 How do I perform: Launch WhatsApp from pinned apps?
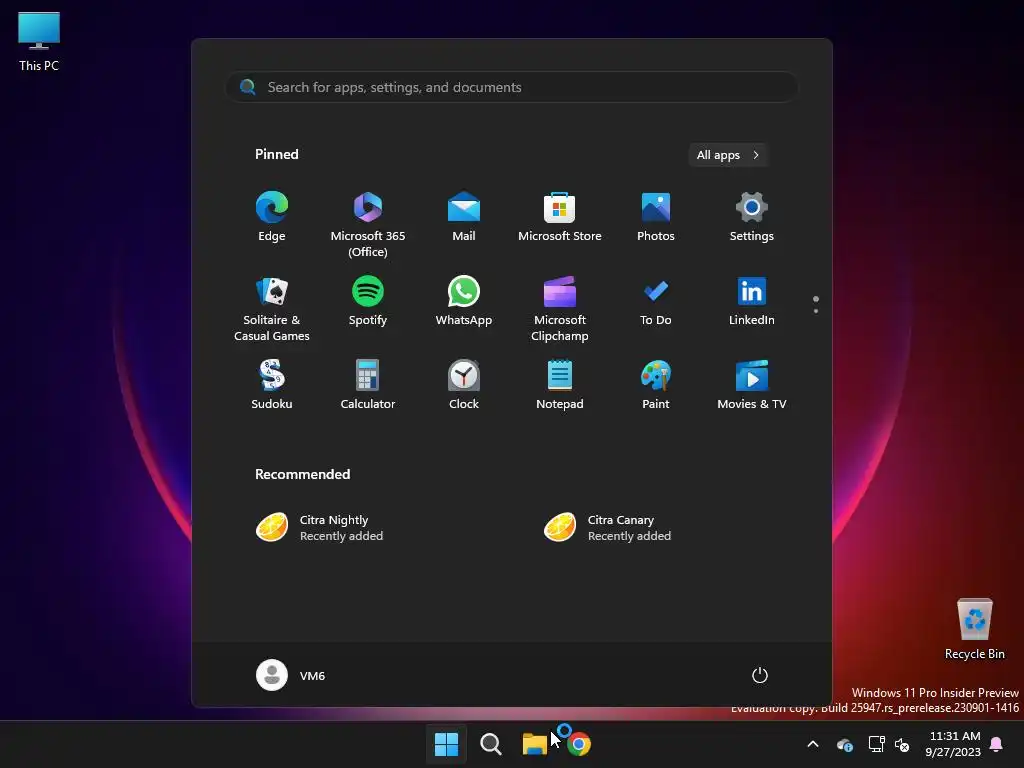click(x=464, y=301)
